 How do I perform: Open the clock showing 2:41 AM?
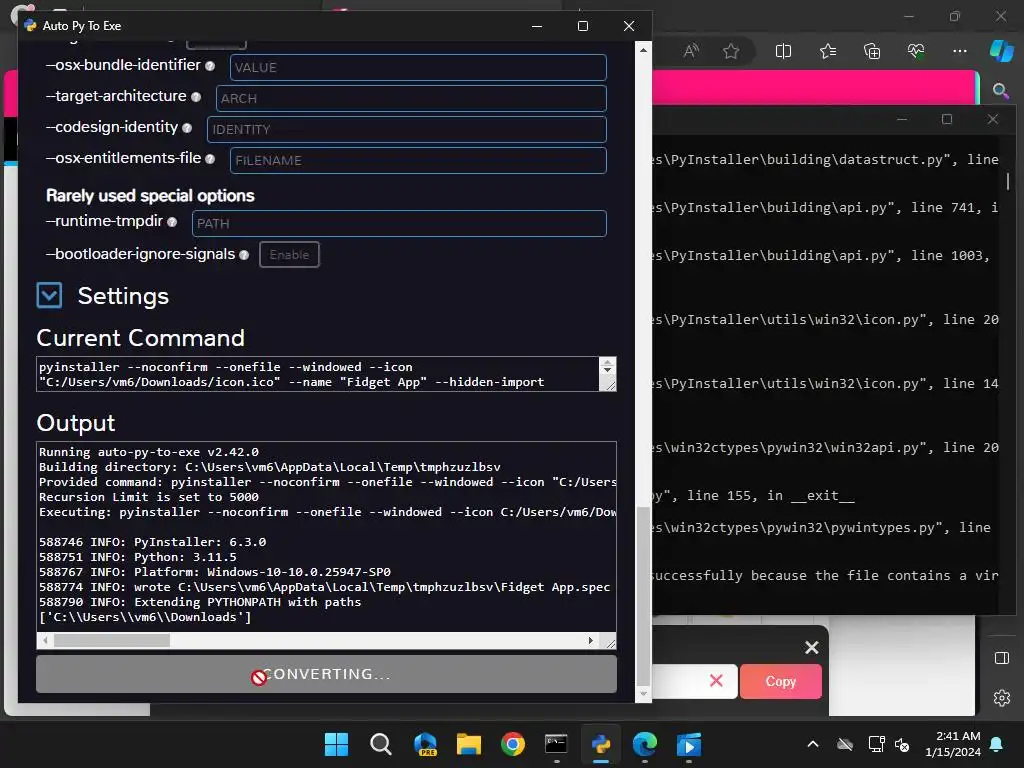pyautogui.click(x=953, y=744)
